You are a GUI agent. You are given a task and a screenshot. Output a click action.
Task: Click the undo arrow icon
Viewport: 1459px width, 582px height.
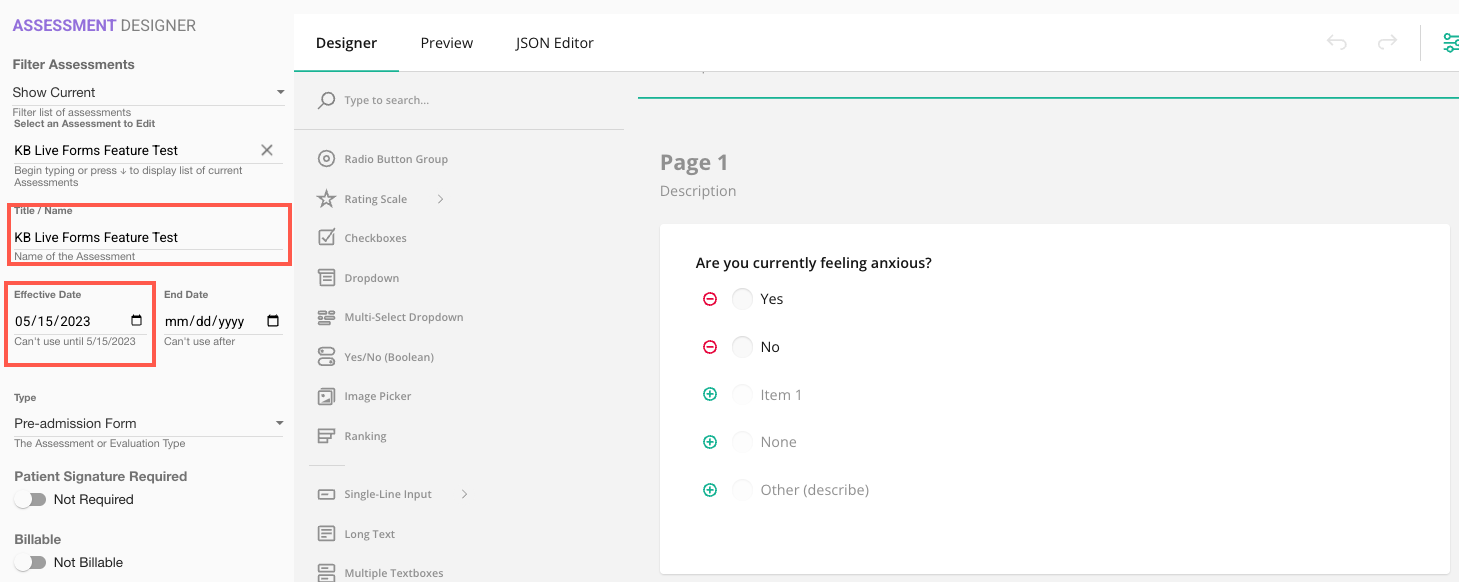(x=1336, y=42)
